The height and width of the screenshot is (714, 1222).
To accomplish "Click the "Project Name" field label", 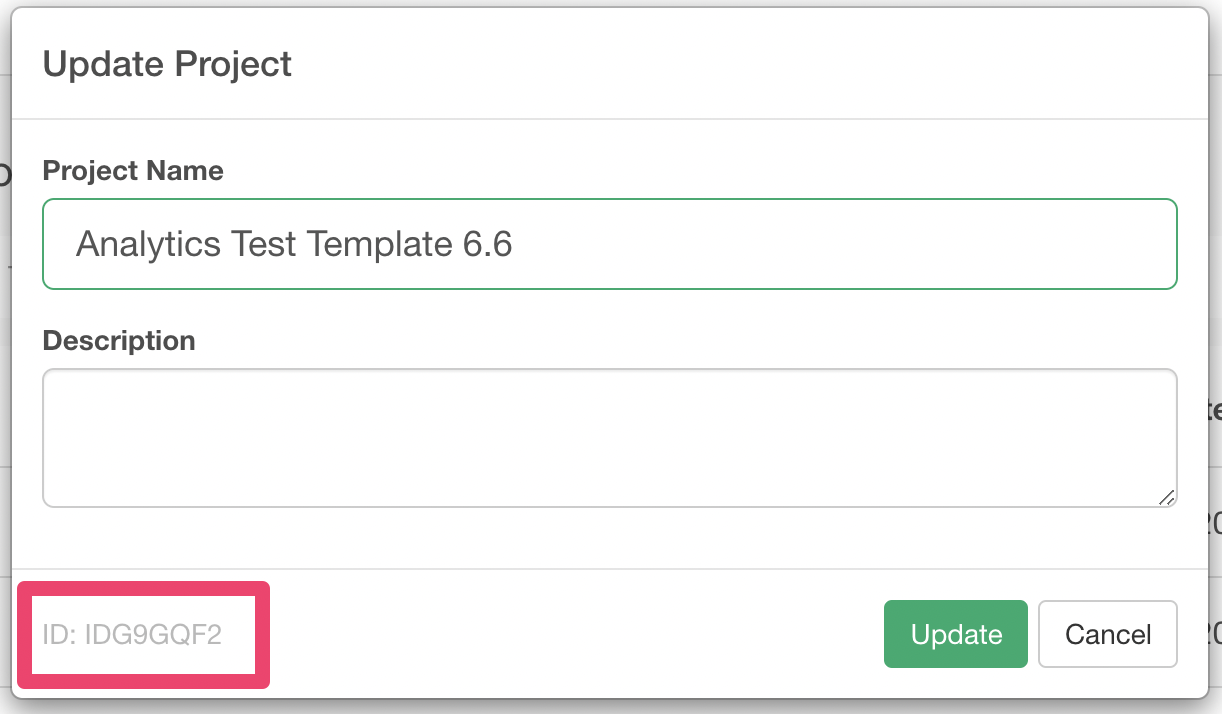I will [x=133, y=171].
